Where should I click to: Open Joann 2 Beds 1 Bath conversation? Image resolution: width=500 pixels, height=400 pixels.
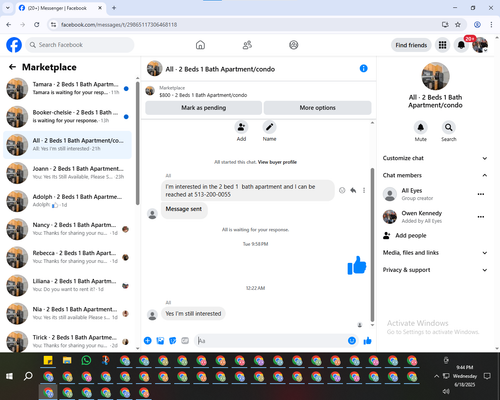tap(67, 173)
